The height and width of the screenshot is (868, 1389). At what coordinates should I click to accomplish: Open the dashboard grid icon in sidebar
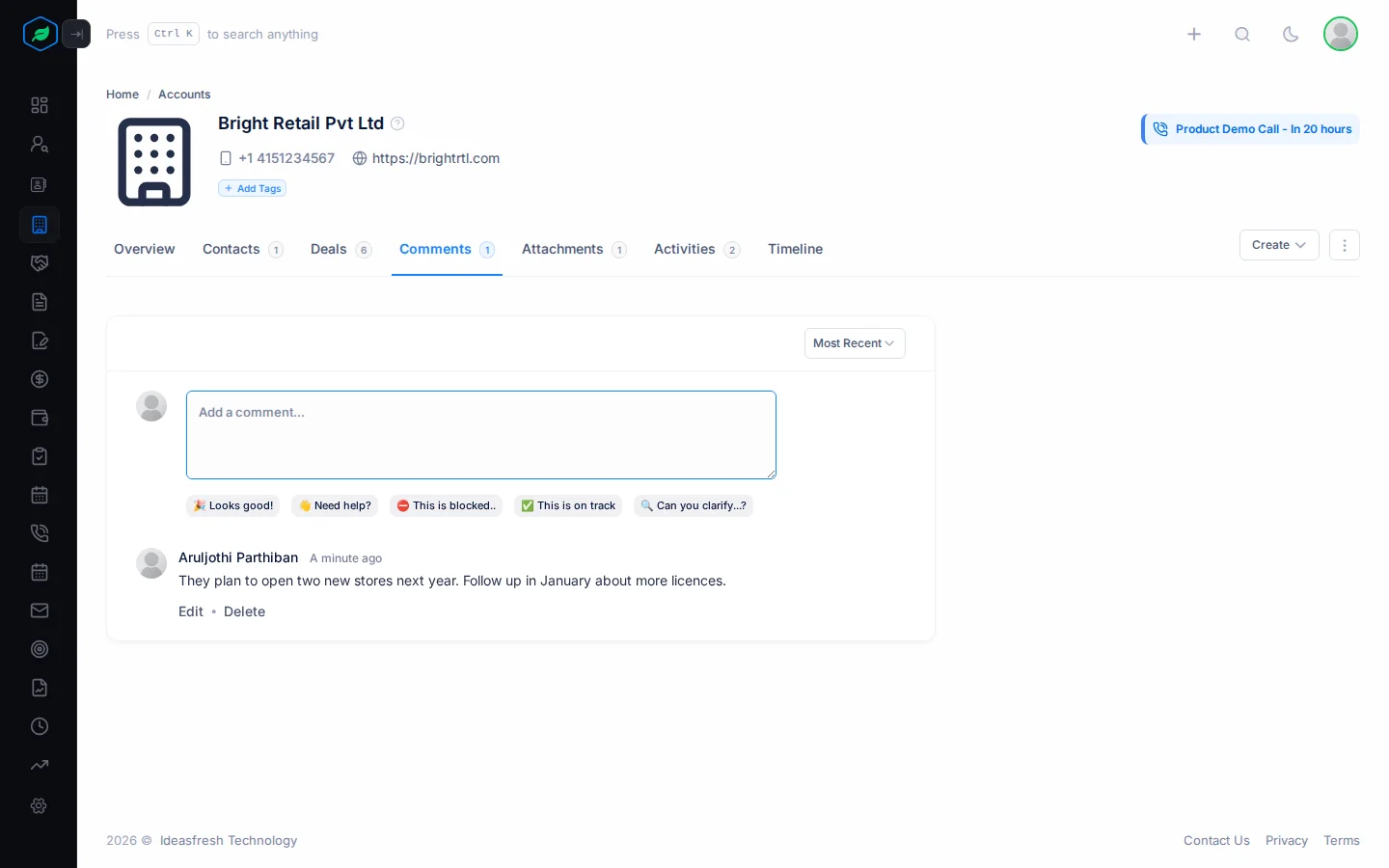pos(40,105)
